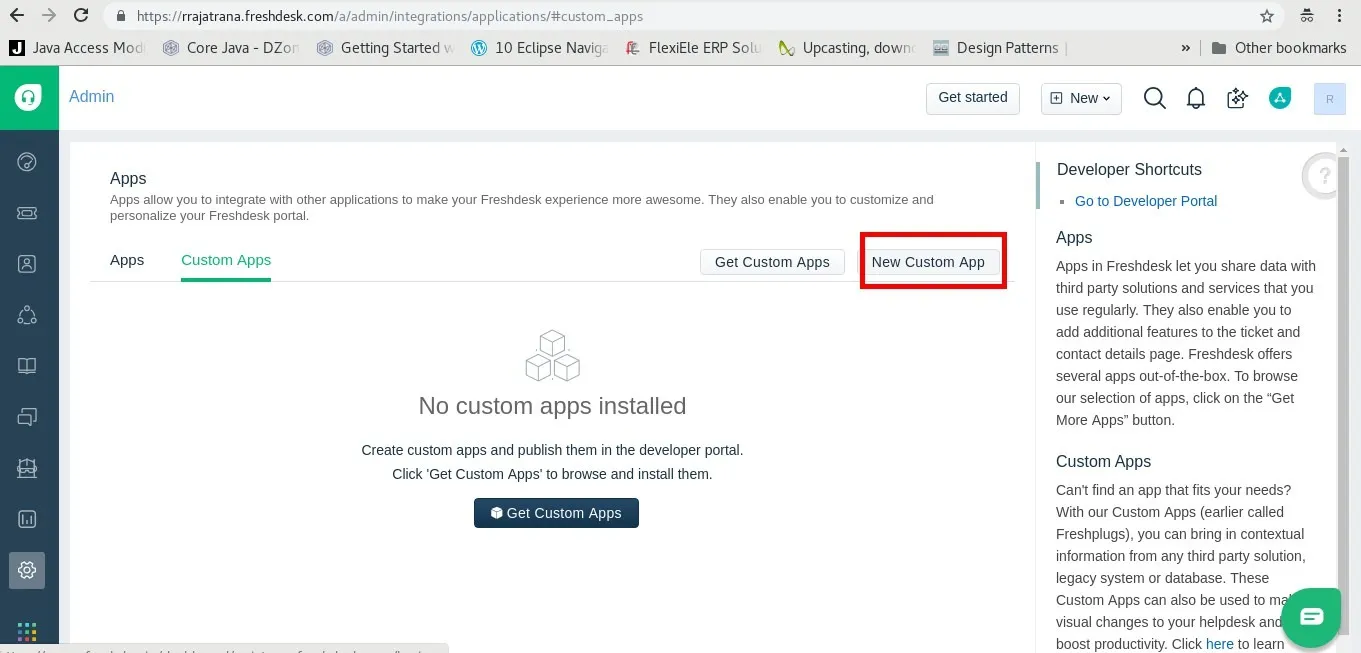Screen dimensions: 1361x653
Task: Click the Get started button
Action: coord(973,98)
